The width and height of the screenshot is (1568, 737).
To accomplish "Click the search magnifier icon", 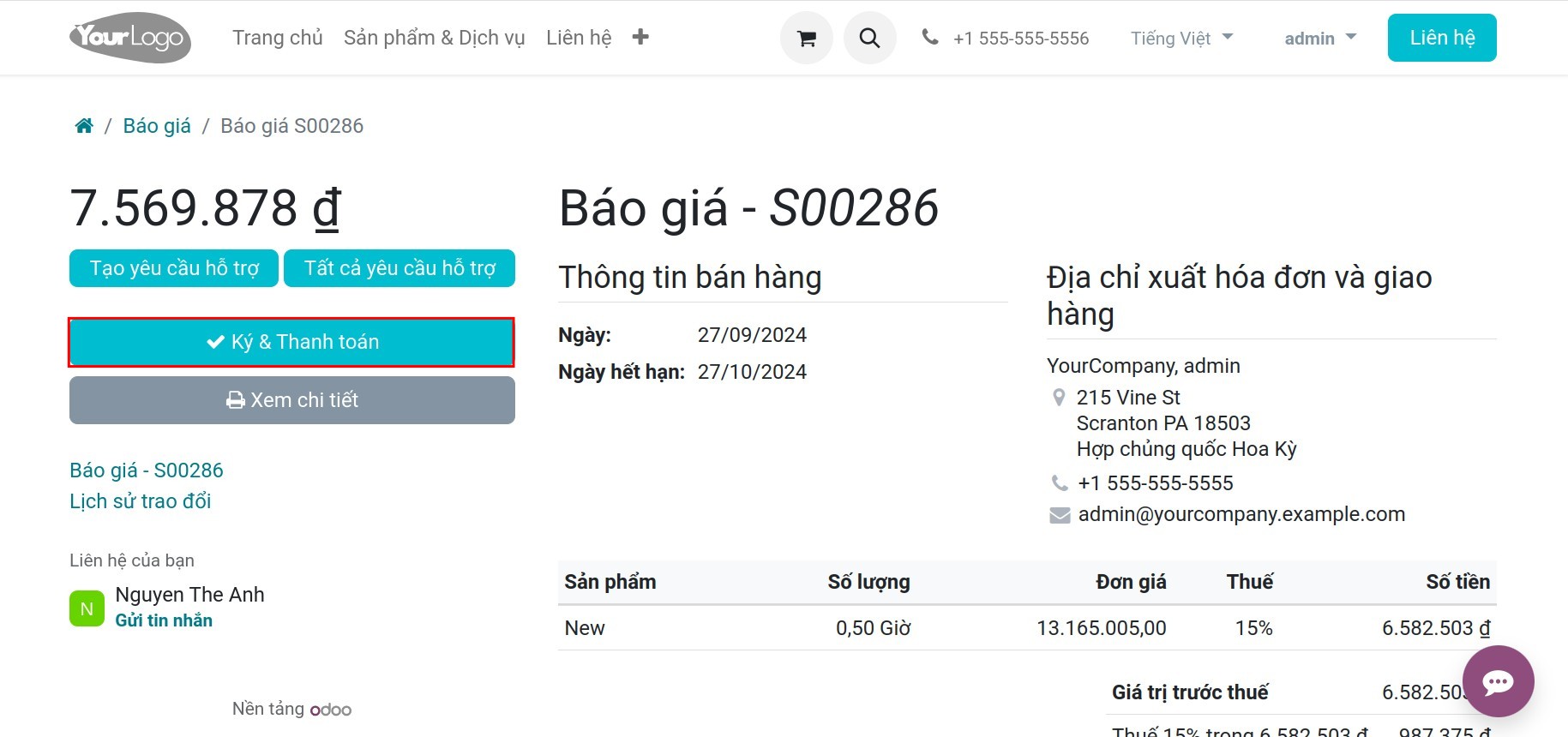I will point(869,38).
